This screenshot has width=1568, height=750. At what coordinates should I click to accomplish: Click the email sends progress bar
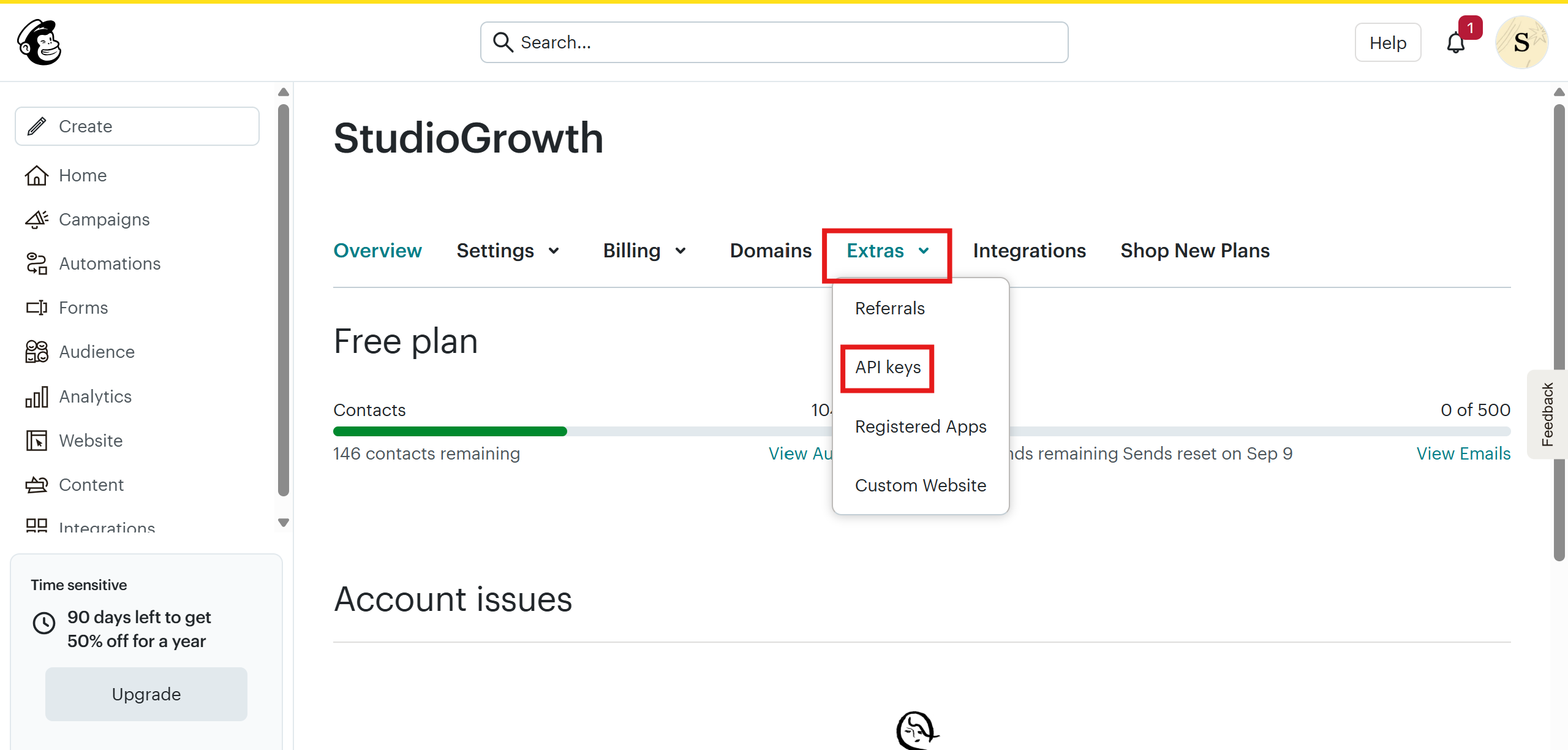[x=1260, y=431]
